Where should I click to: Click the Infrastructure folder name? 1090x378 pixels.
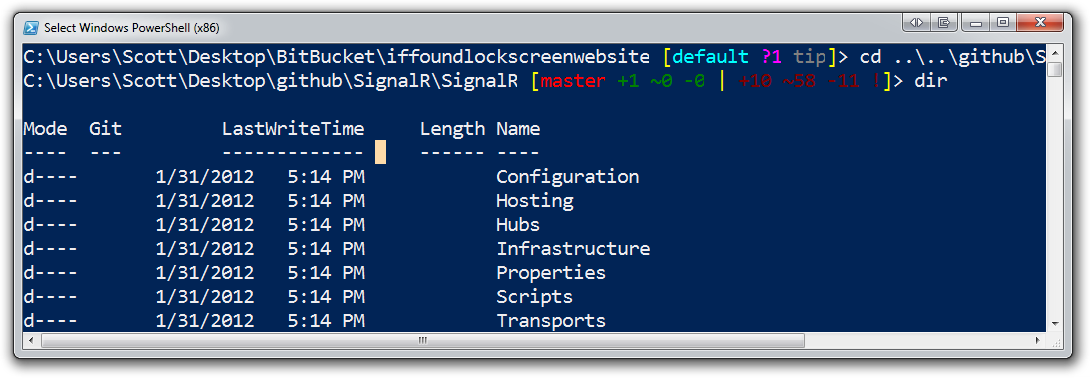pos(573,249)
